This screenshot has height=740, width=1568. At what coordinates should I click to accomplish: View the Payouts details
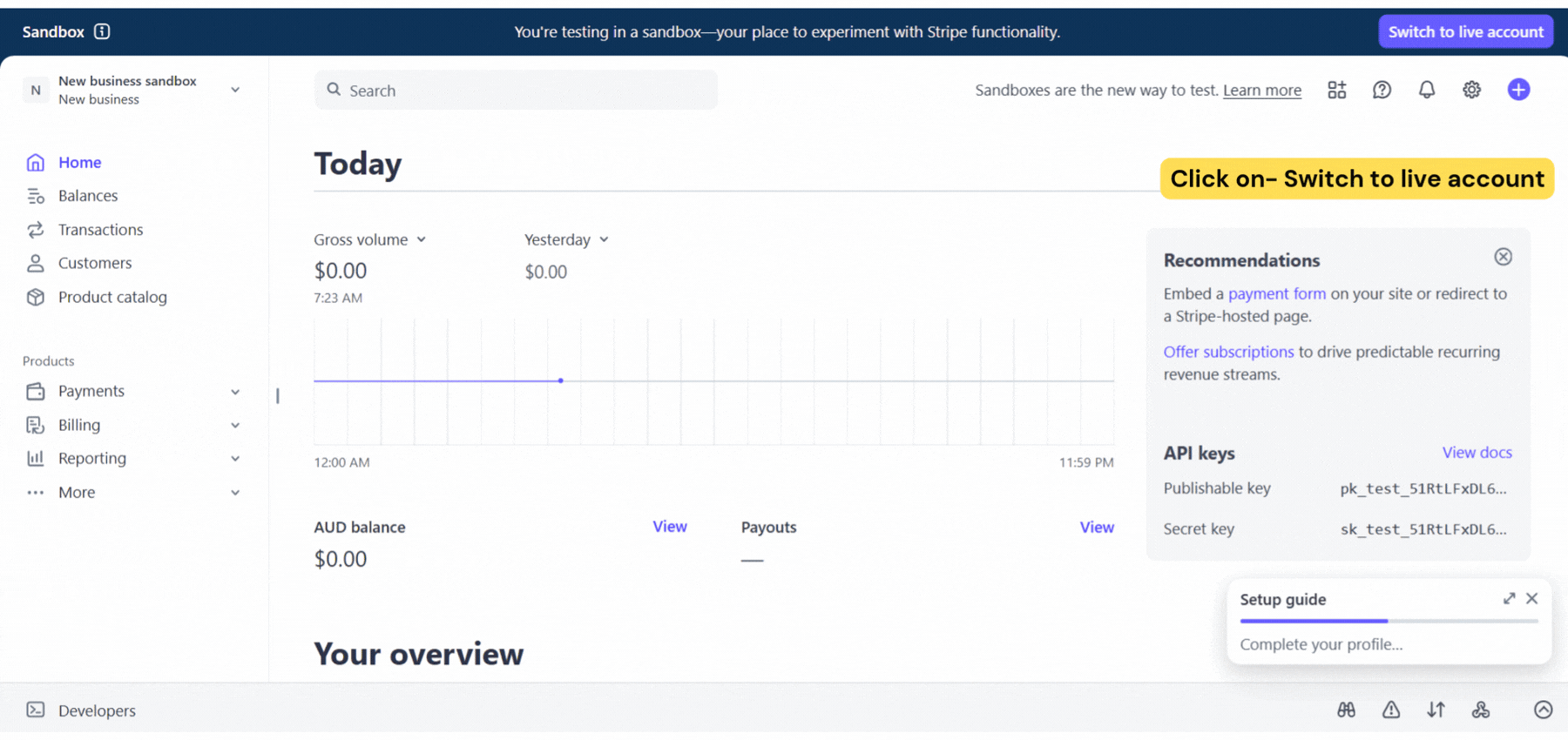tap(1097, 527)
